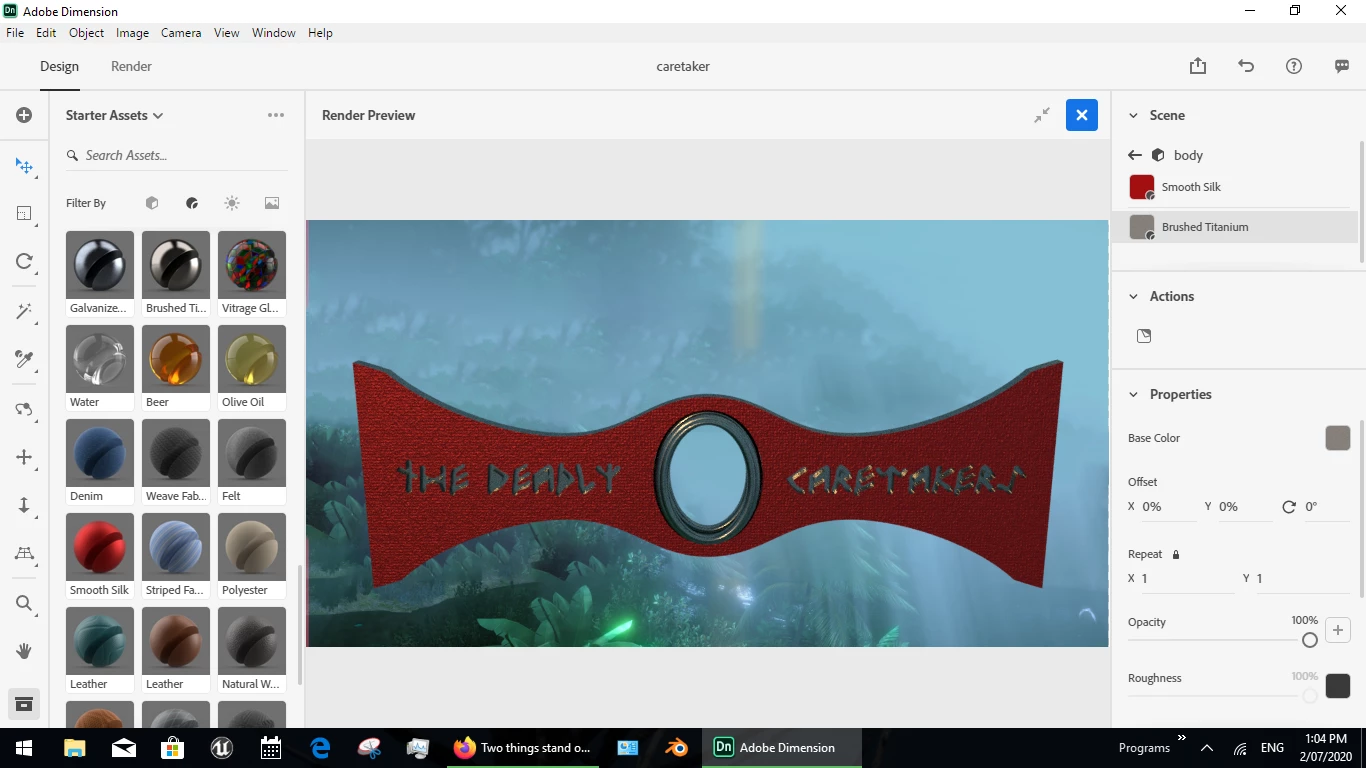Image resolution: width=1366 pixels, height=768 pixels.
Task: Activate the Horizon tool
Action: pyautogui.click(x=24, y=553)
